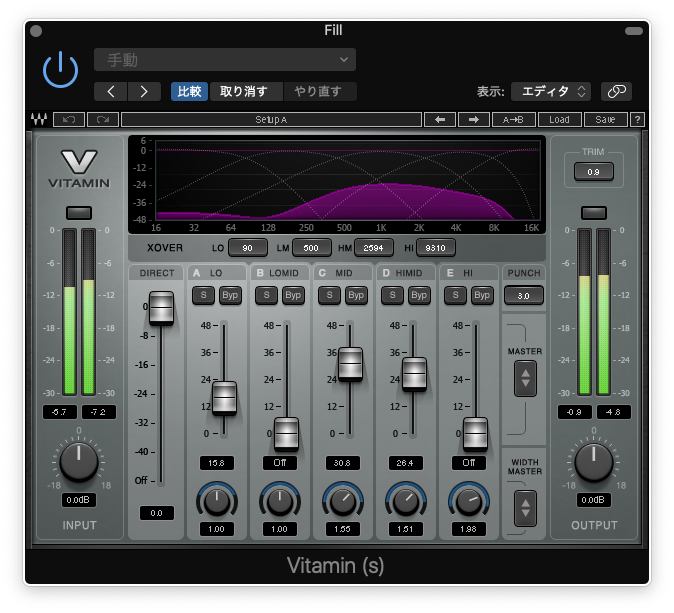Click the D HIMID band fader handle

point(414,374)
